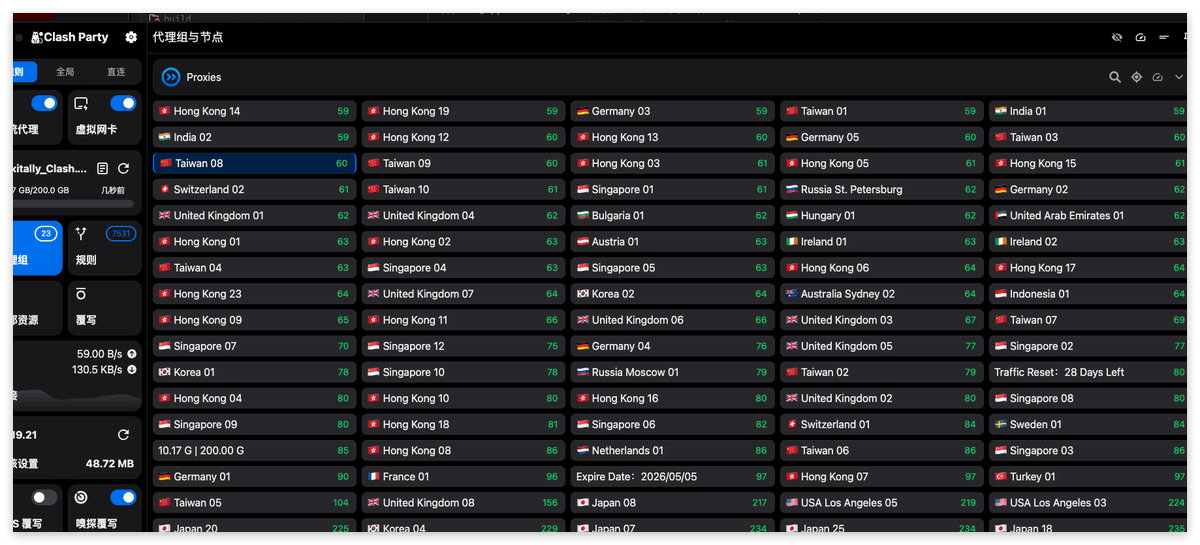Switch to the 直连 direct mode tab
This screenshot has height=545, width=1200.
click(116, 72)
